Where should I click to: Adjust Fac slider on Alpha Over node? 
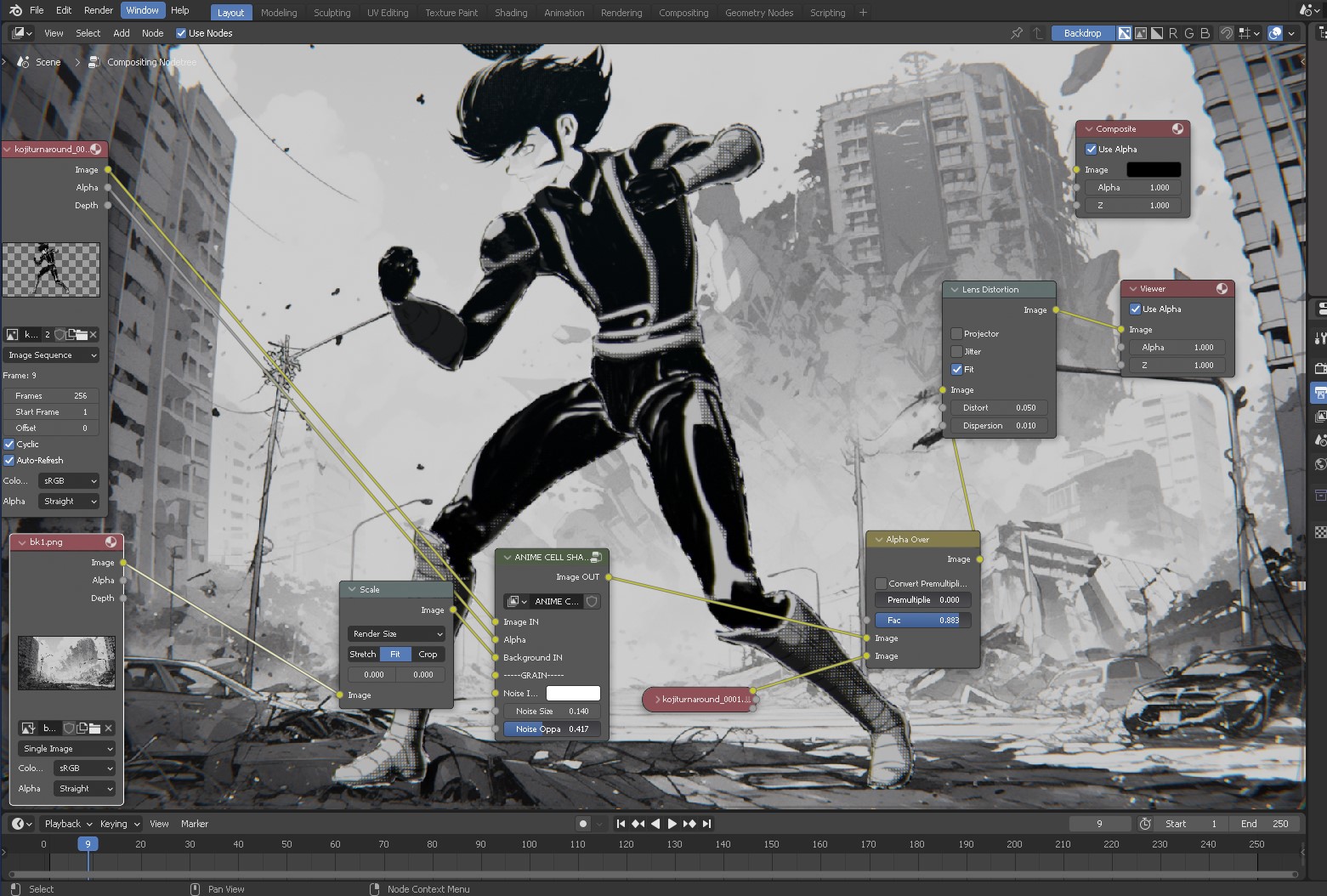[x=923, y=620]
